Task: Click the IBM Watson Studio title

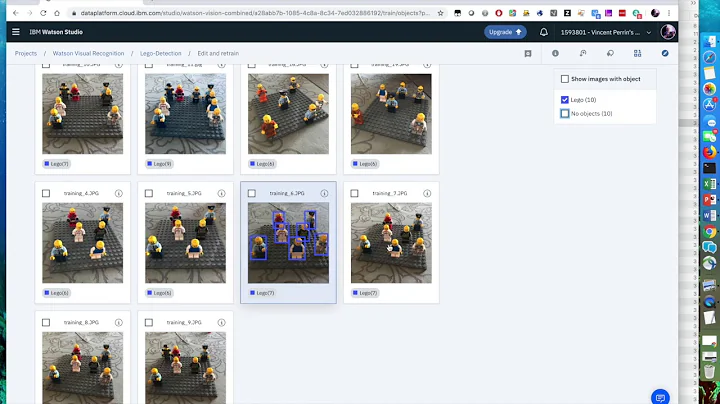Action: (56, 32)
